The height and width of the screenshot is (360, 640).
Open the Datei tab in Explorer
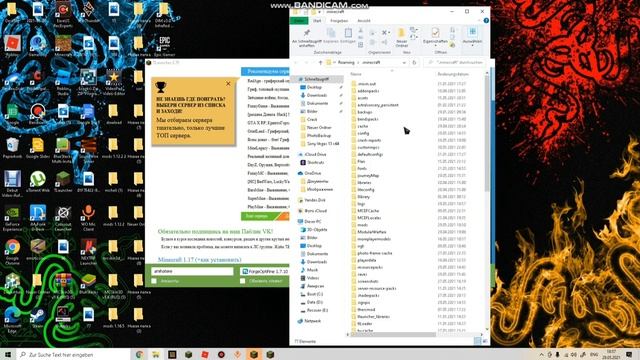tap(299, 20)
